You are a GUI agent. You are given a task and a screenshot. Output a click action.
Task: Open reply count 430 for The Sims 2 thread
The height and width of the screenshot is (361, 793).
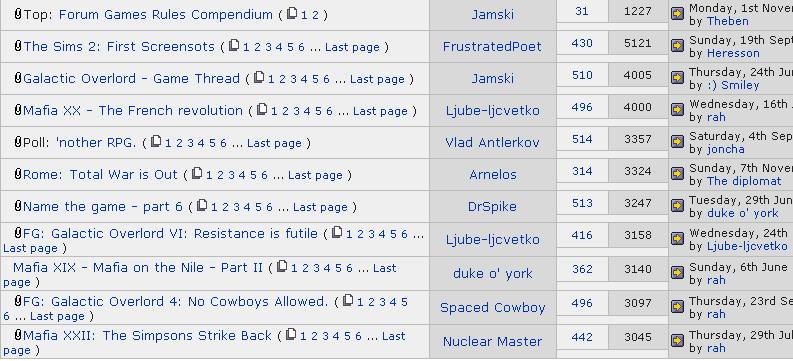pyautogui.click(x=582, y=43)
